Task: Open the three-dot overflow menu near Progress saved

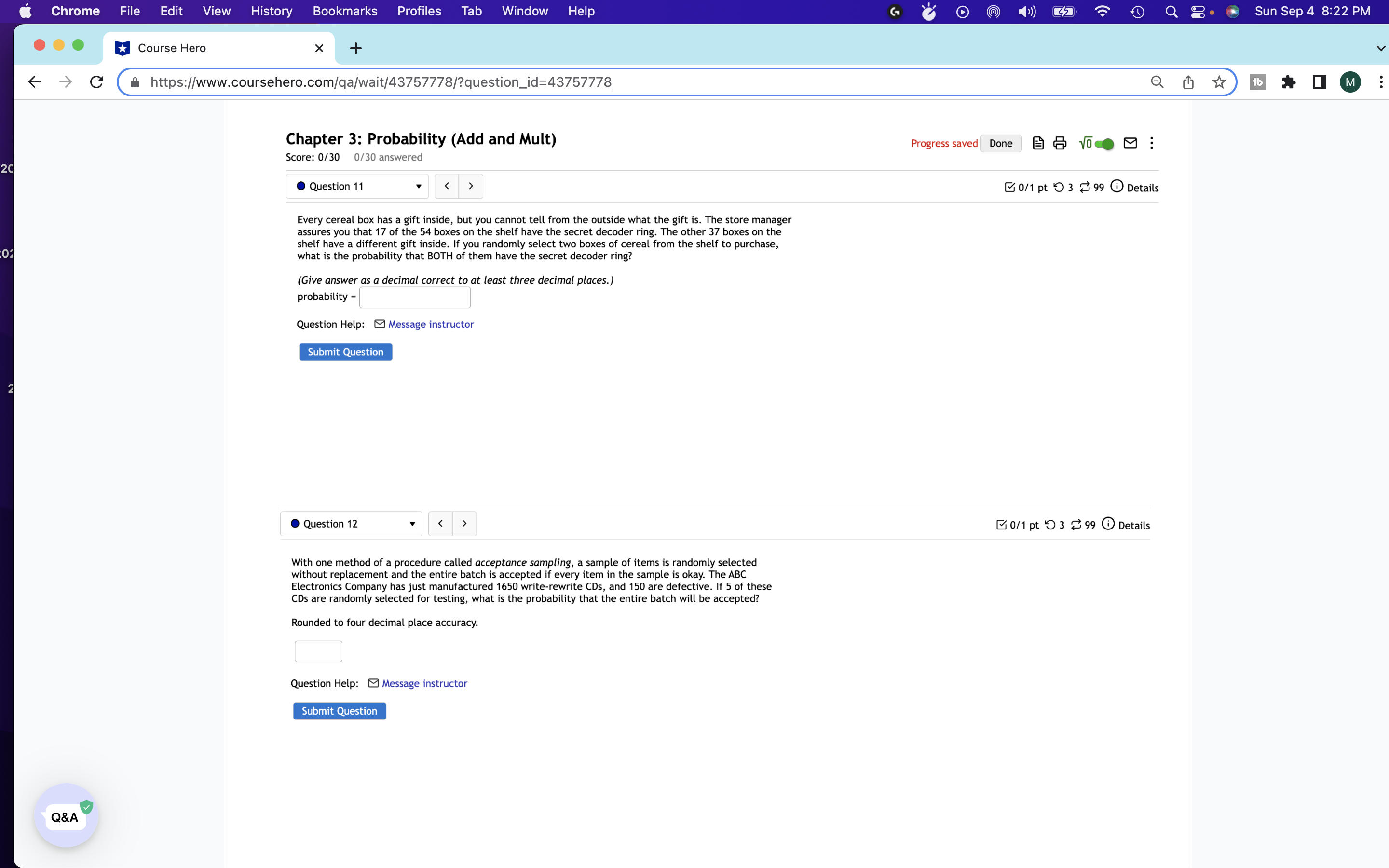Action: pos(1151,143)
